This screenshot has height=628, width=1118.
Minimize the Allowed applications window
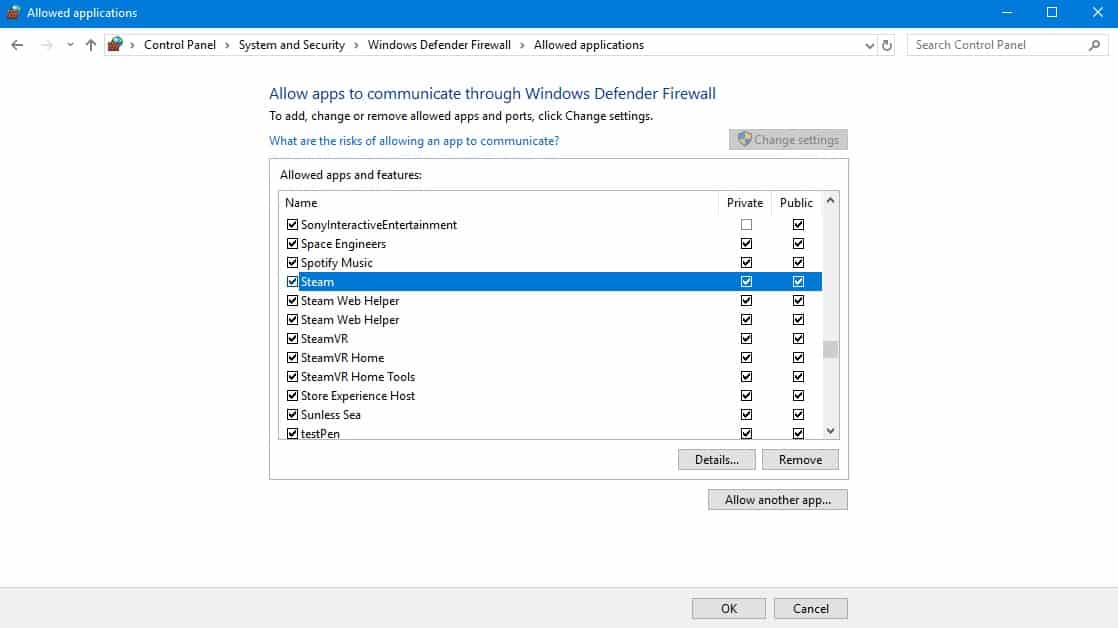click(x=1007, y=12)
